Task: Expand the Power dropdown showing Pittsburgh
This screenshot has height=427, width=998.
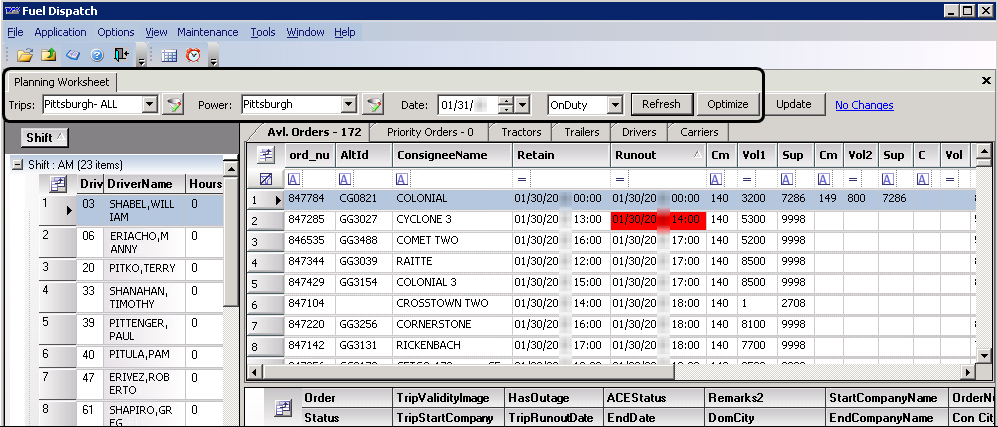Action: coord(348,104)
